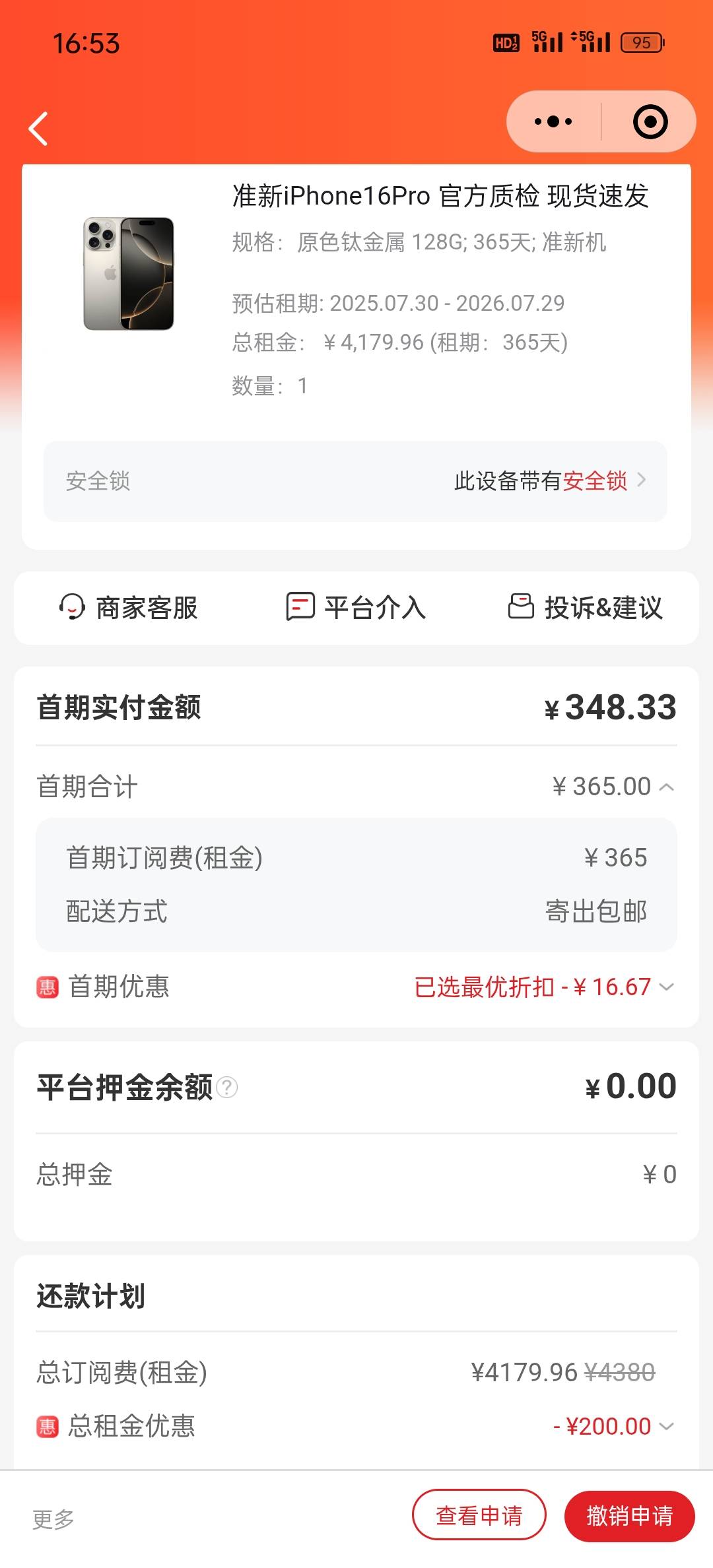The height and width of the screenshot is (1568, 713).
Task: Tap the merchant customer service headset icon
Action: point(72,606)
